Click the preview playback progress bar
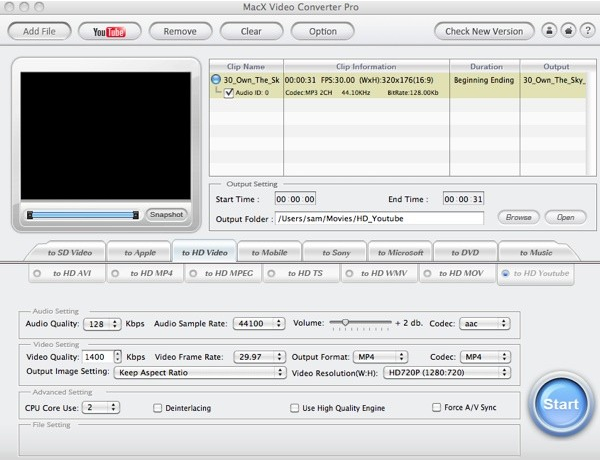600x460 pixels. click(x=83, y=215)
